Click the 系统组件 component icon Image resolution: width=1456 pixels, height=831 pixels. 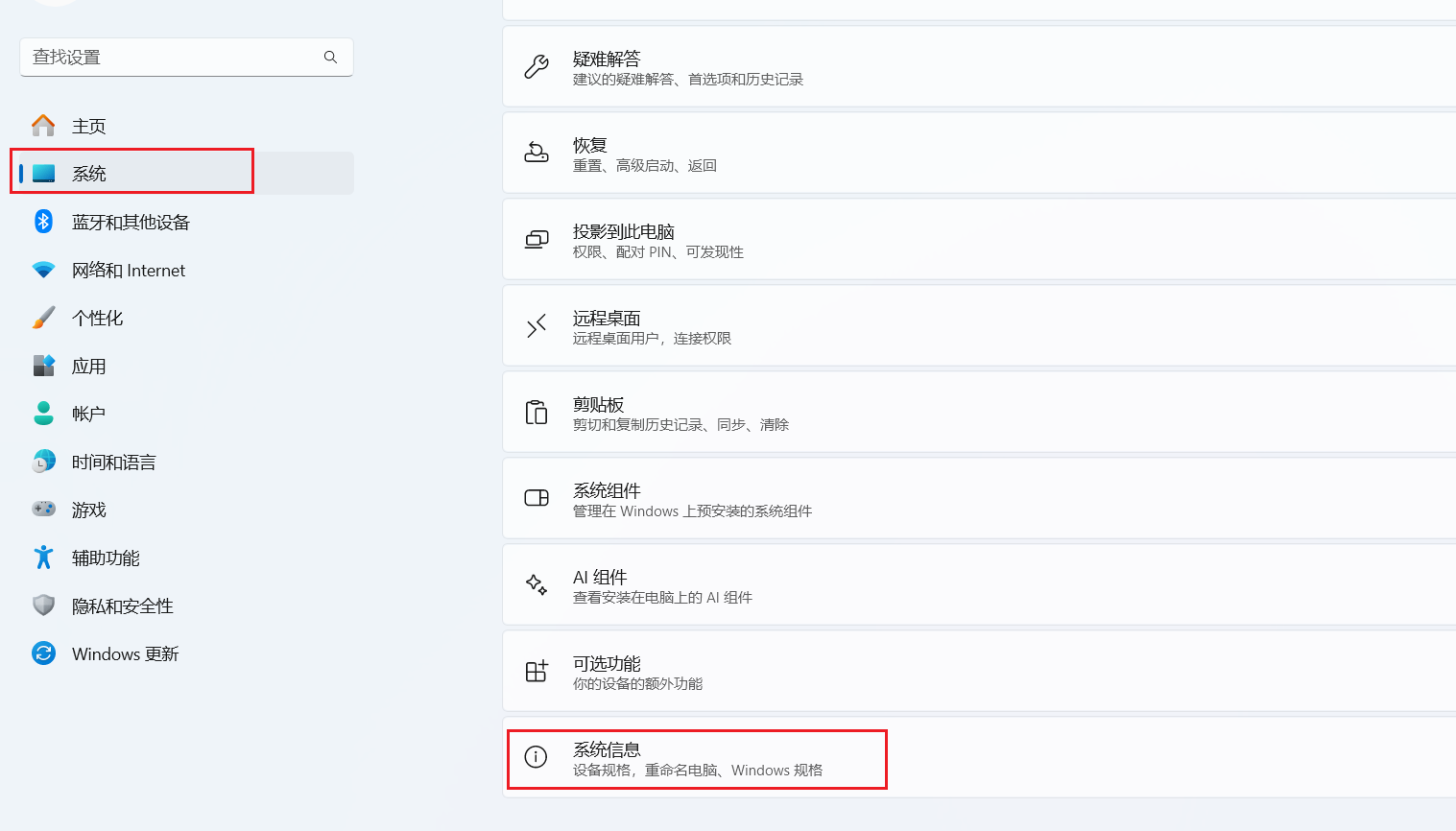537,498
